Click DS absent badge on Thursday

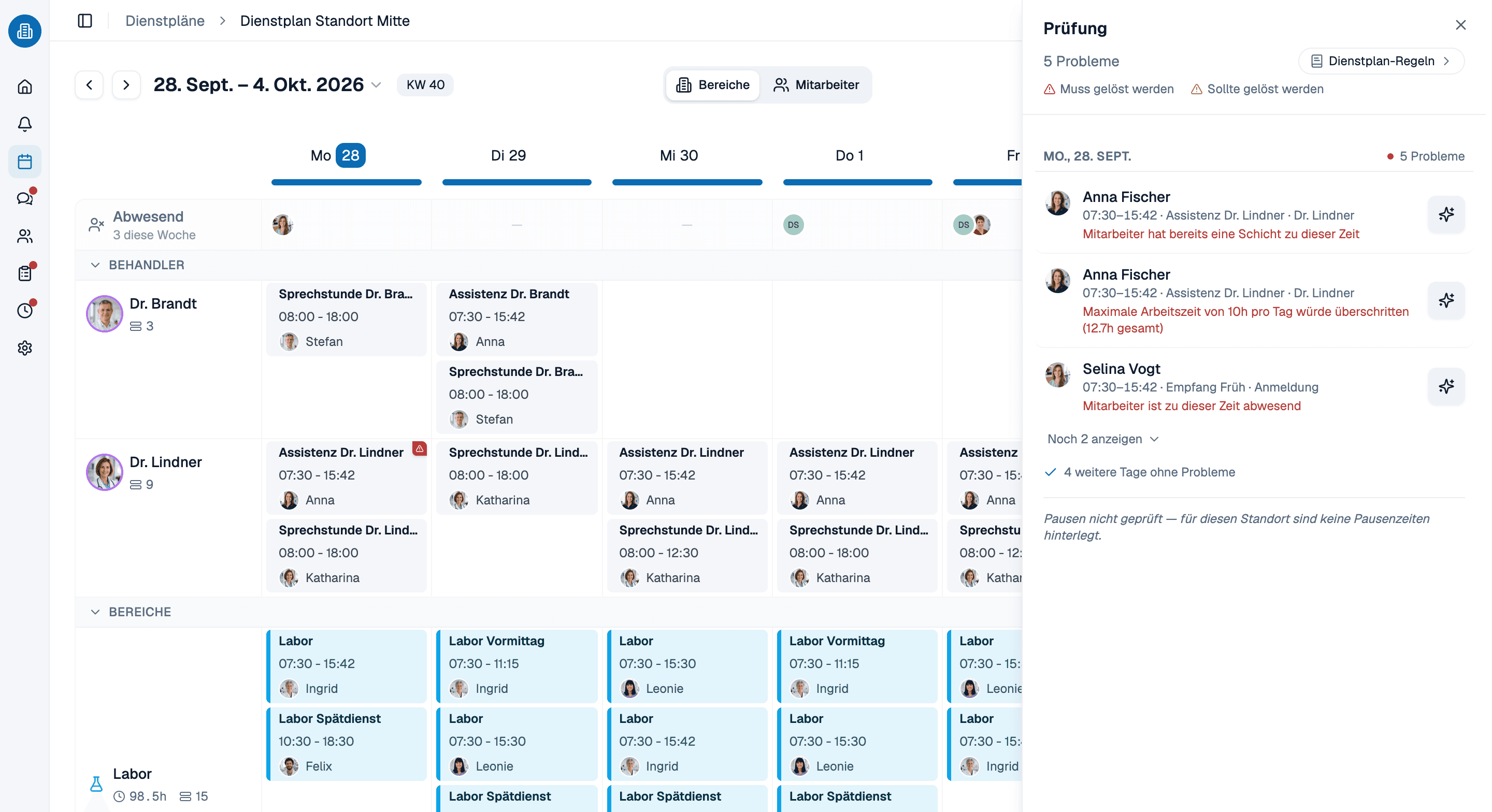pos(794,225)
